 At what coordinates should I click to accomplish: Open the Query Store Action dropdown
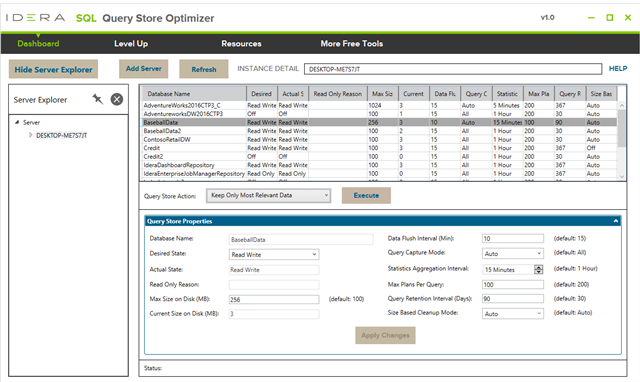coord(269,195)
